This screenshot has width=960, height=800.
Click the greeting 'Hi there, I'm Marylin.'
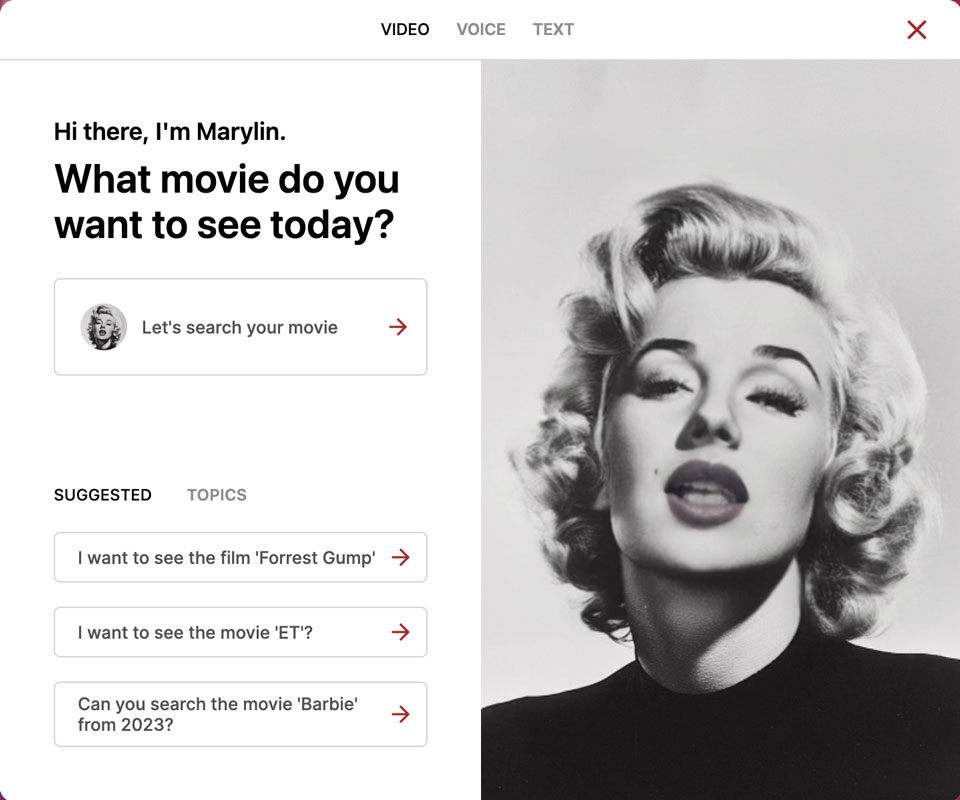pos(170,132)
